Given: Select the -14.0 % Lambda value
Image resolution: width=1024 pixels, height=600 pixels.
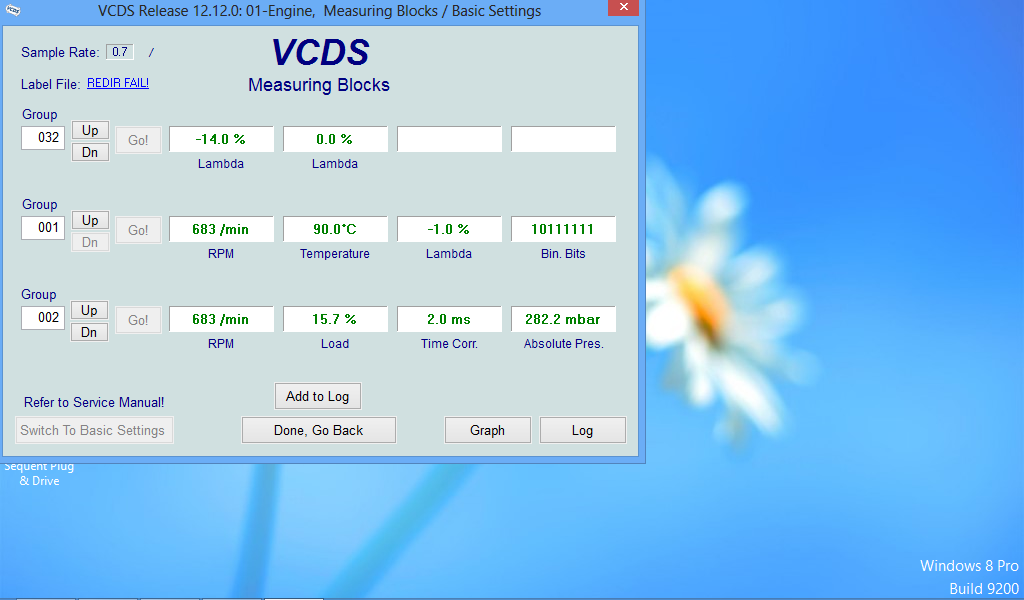Looking at the screenshot, I should click(221, 139).
